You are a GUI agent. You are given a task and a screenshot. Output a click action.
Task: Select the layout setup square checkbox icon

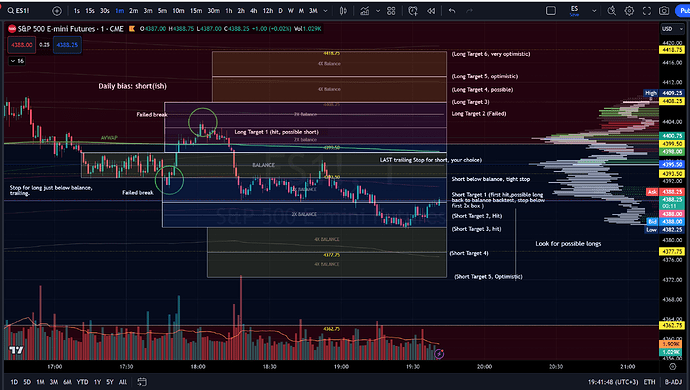(551, 11)
